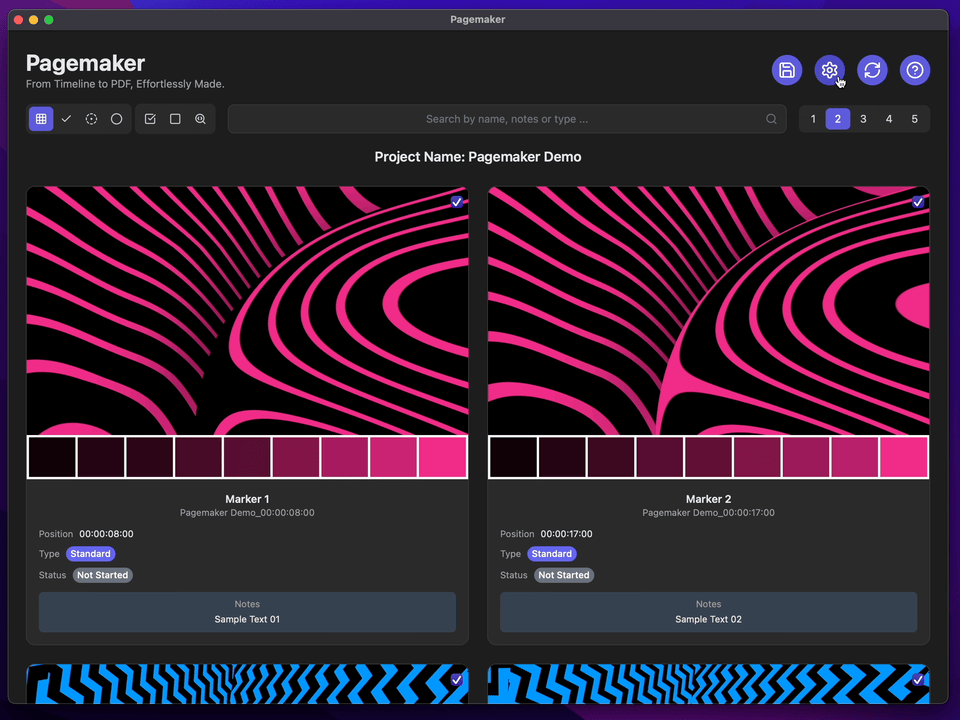
Task: Click the dotted circle filter icon
Action: click(x=91, y=119)
